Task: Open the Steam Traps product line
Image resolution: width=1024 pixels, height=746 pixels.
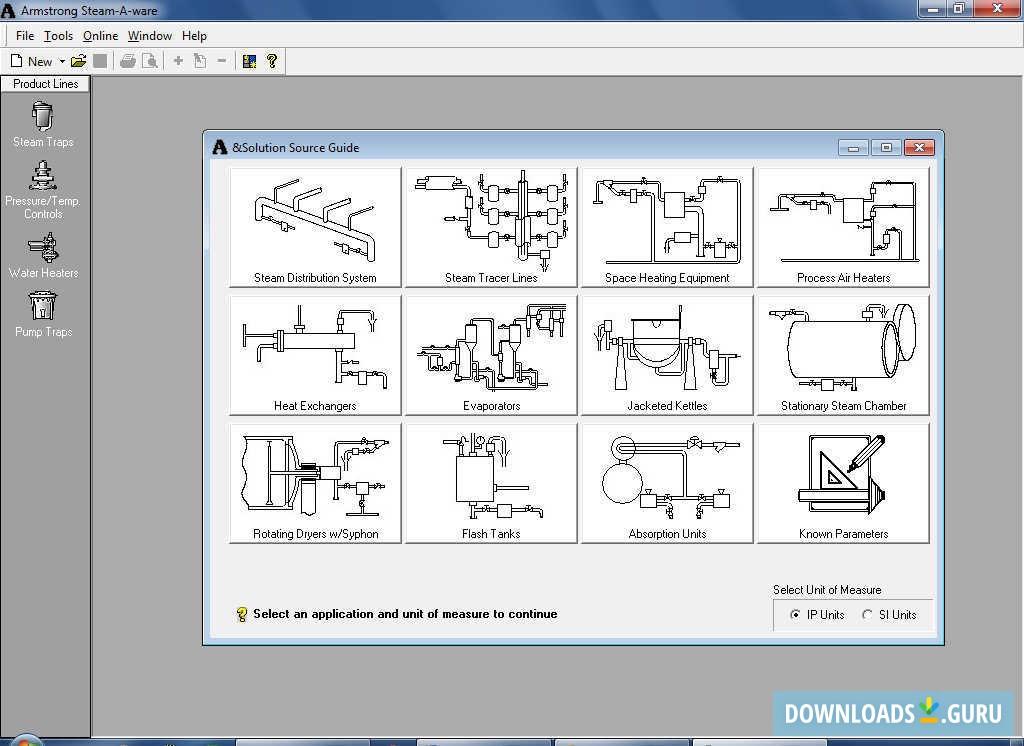Action: (43, 124)
